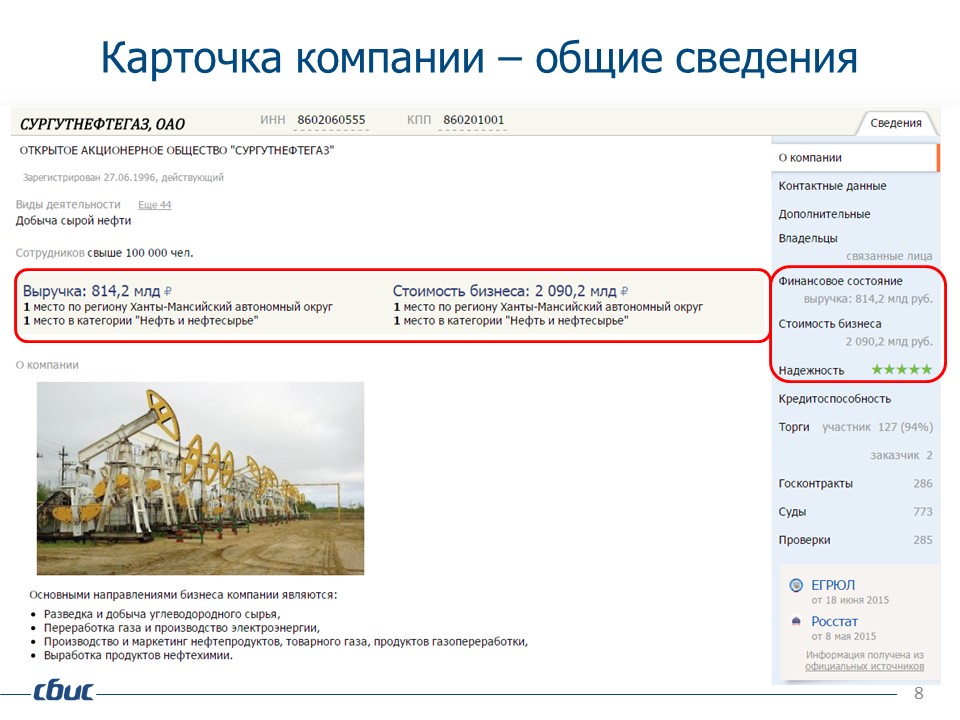
Task: Click the Еще 44 activities link
Action: [x=154, y=204]
